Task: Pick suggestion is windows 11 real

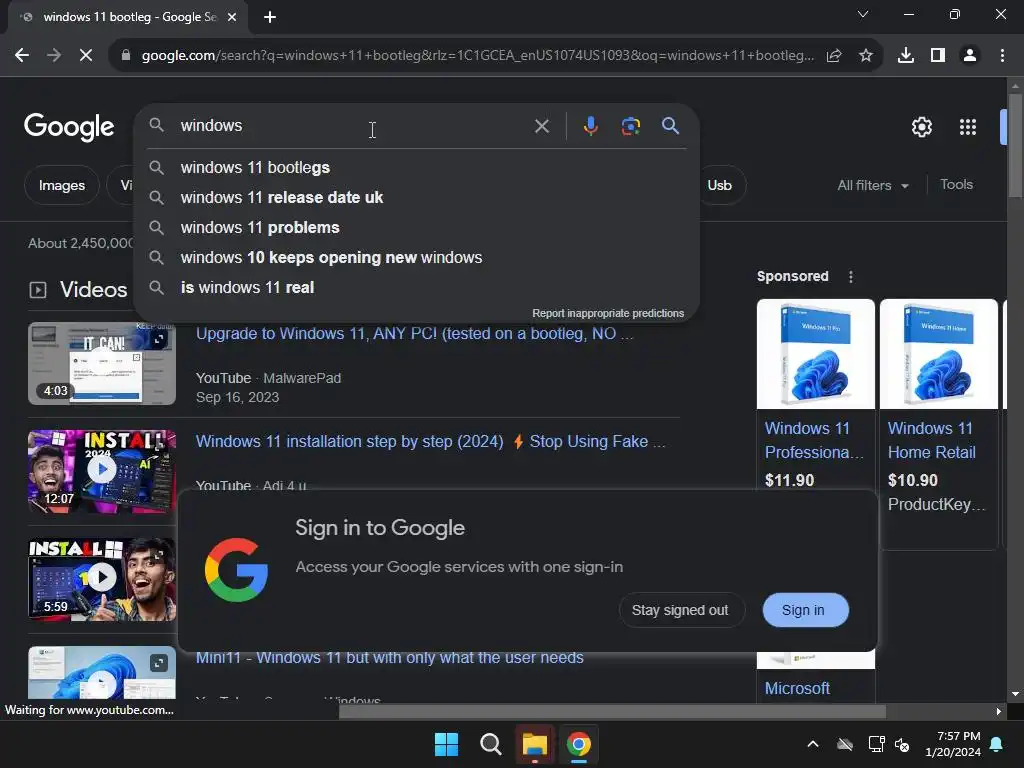Action: (416, 288)
